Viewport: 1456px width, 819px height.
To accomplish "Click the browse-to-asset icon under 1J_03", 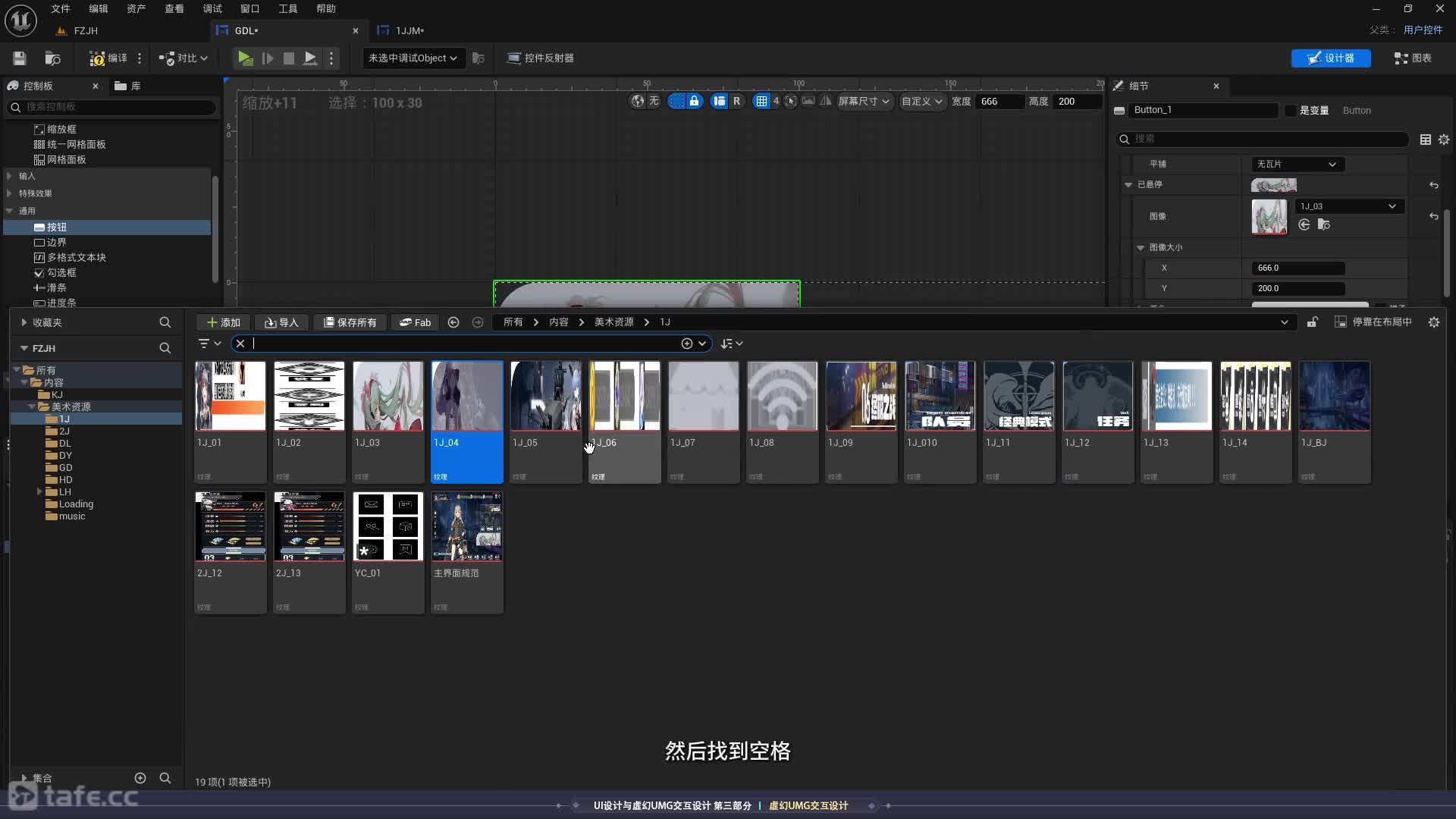I will point(1323,224).
